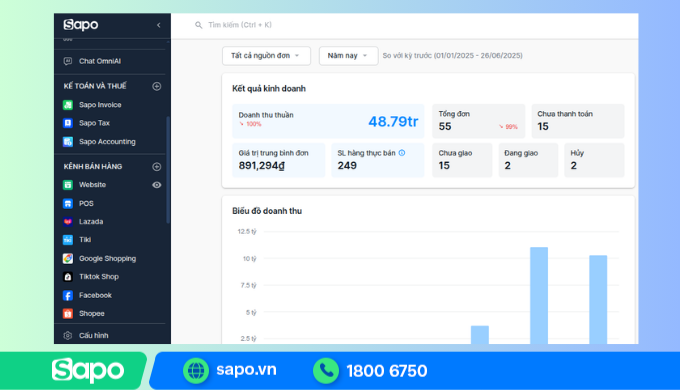The image size is (680, 390).
Task: Open Sapo Tax icon
Action: 68,123
